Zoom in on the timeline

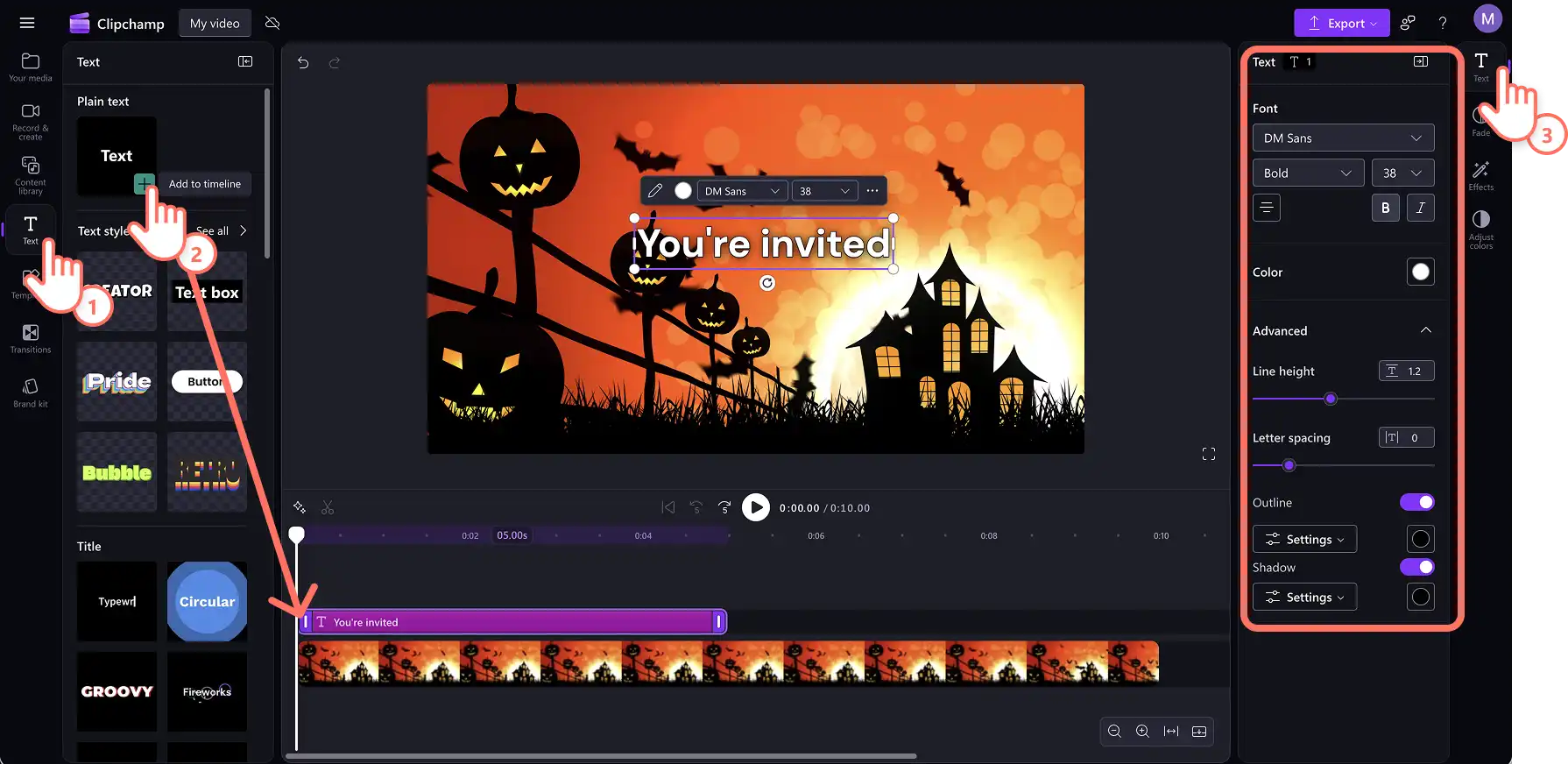[1142, 732]
